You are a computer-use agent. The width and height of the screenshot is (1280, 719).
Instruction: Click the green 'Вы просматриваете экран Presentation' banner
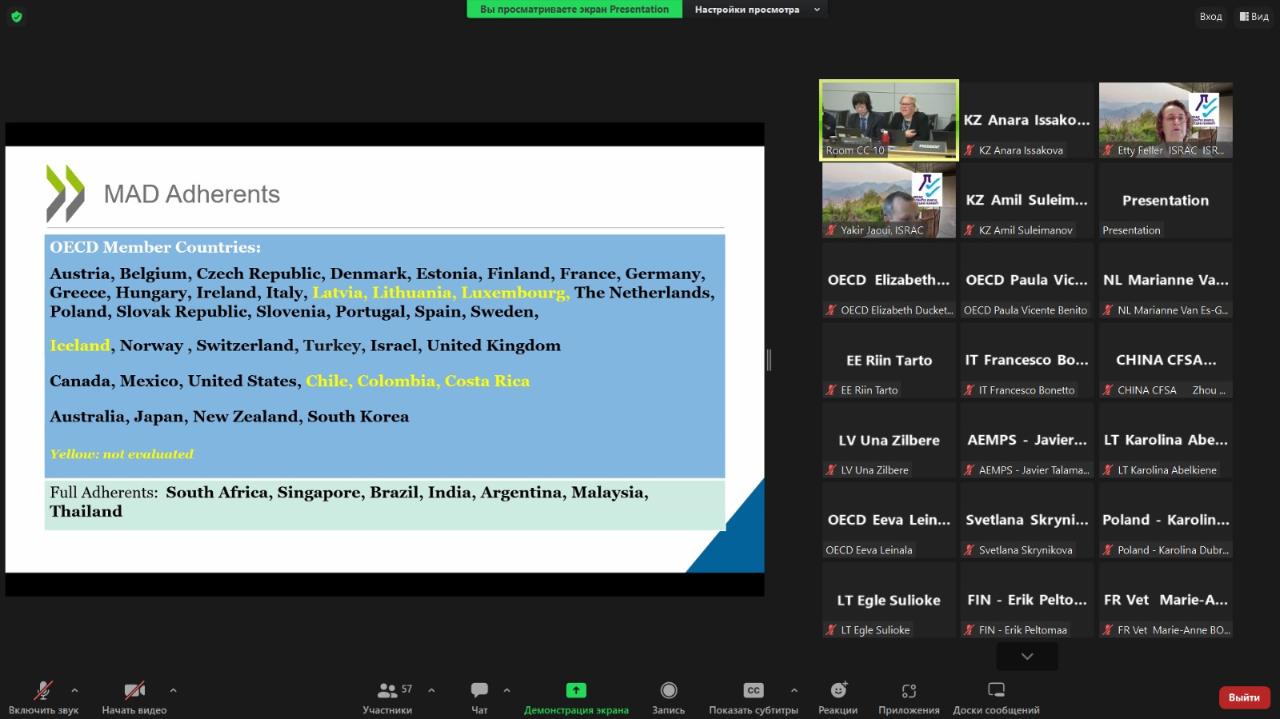574,9
